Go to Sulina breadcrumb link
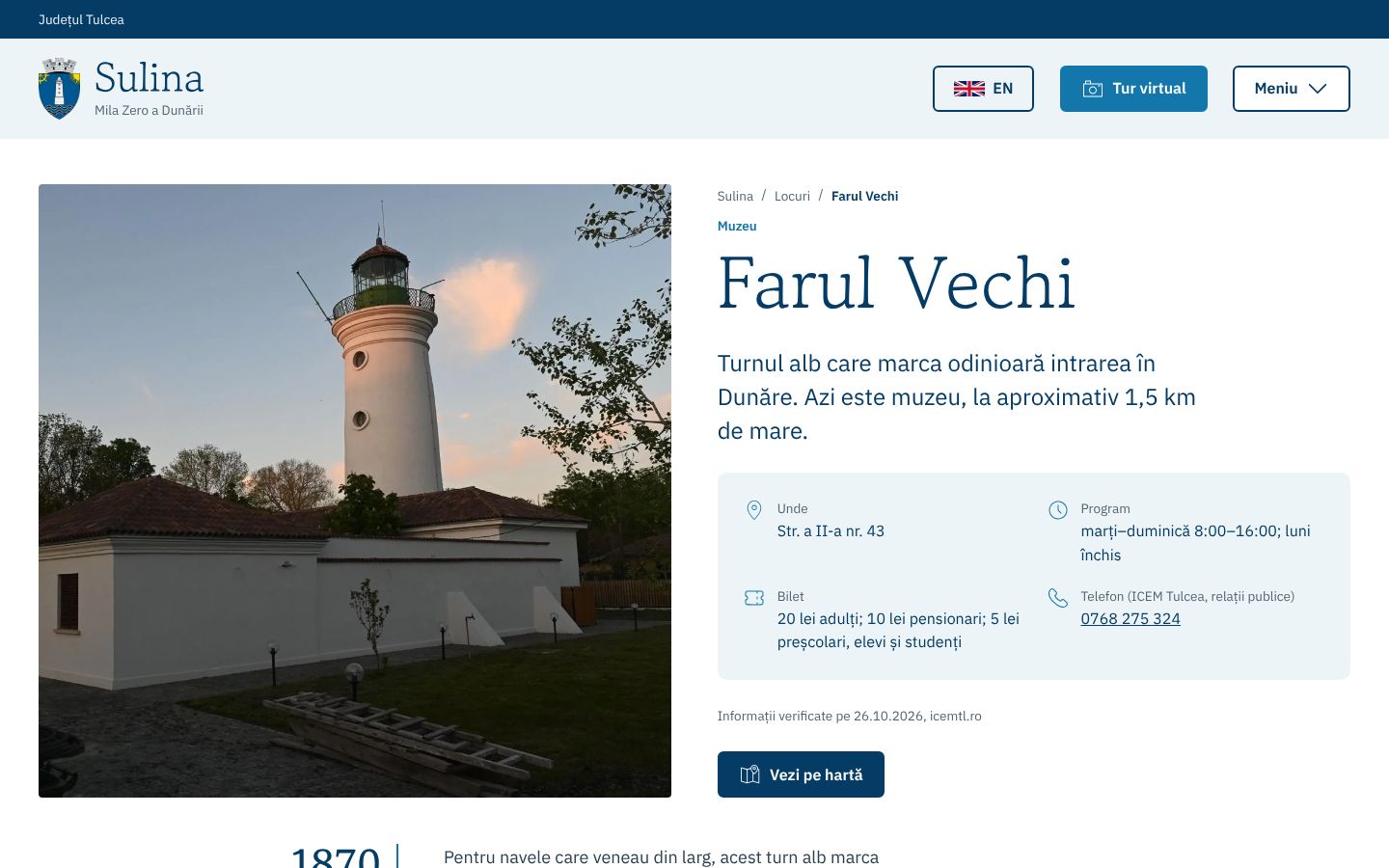Screen dimensions: 1389x868 (x=735, y=196)
